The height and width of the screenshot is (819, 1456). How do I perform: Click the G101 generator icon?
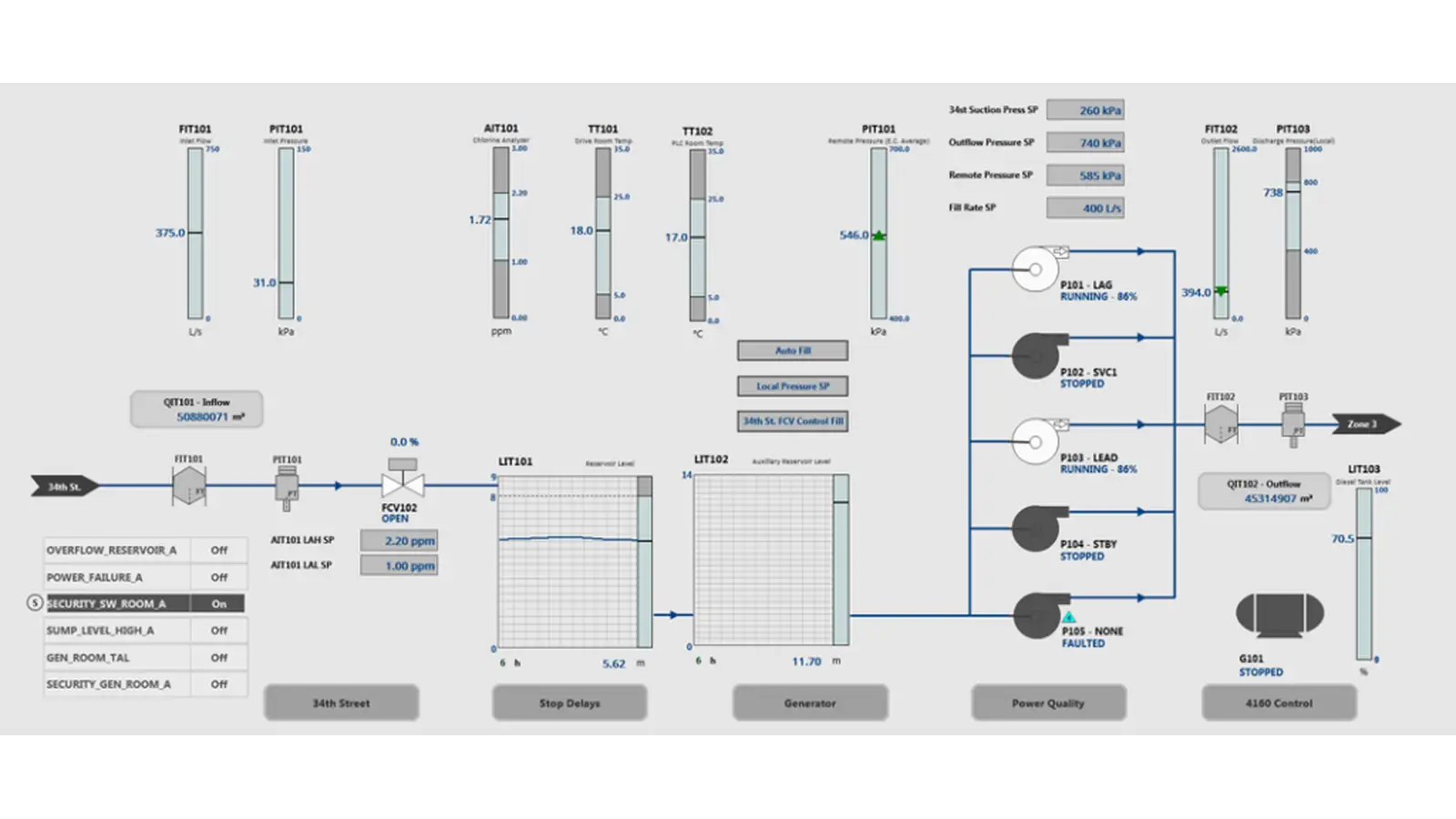pos(1279,615)
